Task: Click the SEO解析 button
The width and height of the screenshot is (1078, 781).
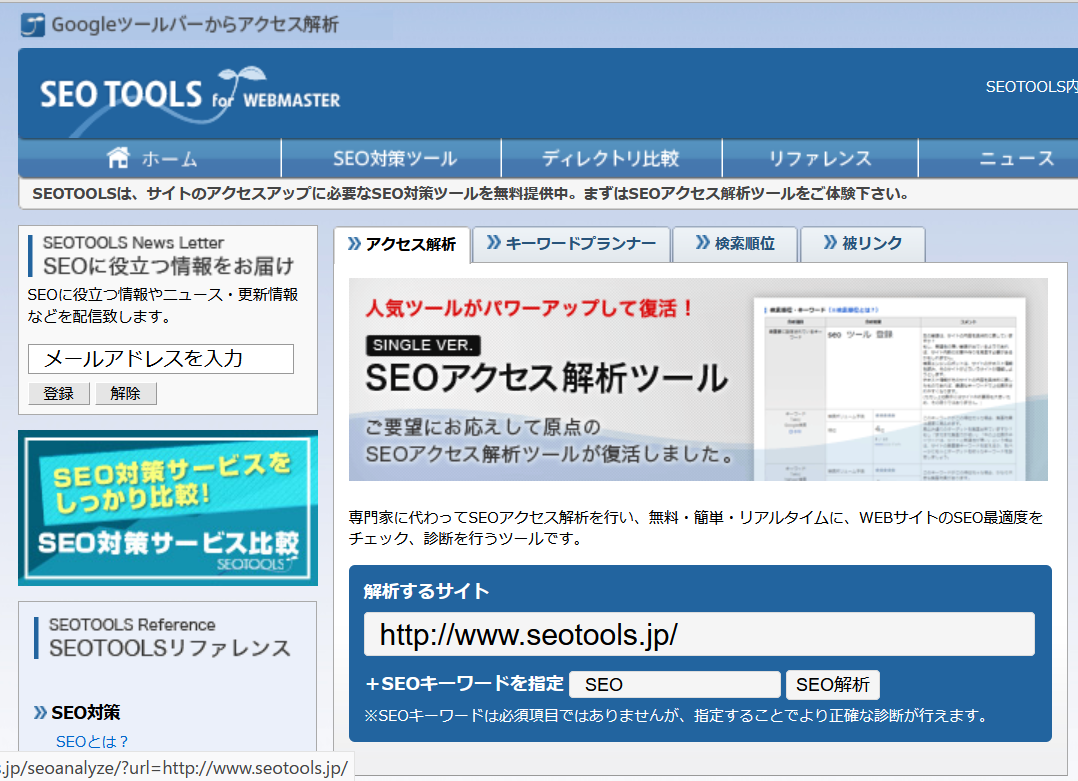Action: [833, 685]
